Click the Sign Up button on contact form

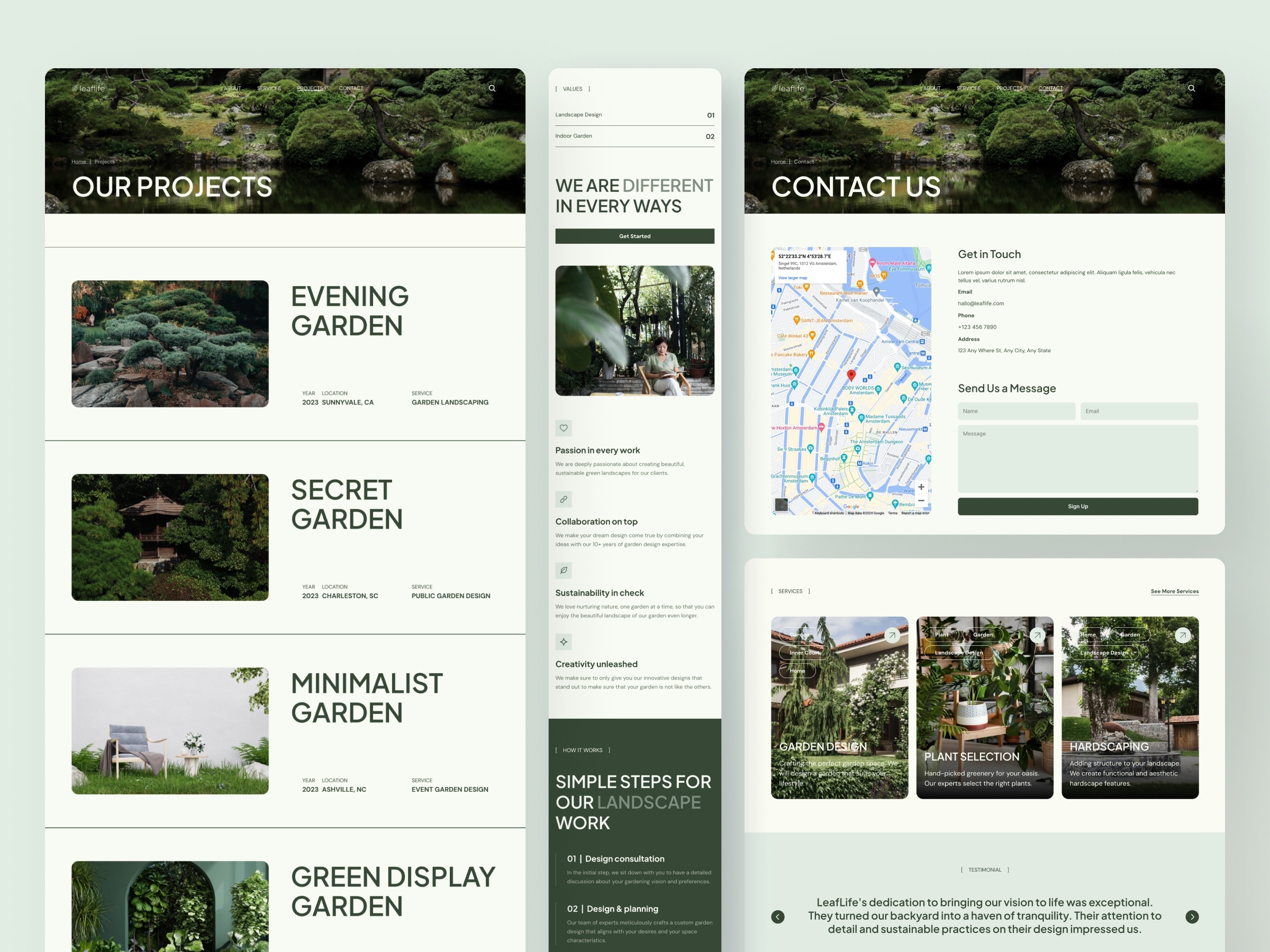(1078, 506)
